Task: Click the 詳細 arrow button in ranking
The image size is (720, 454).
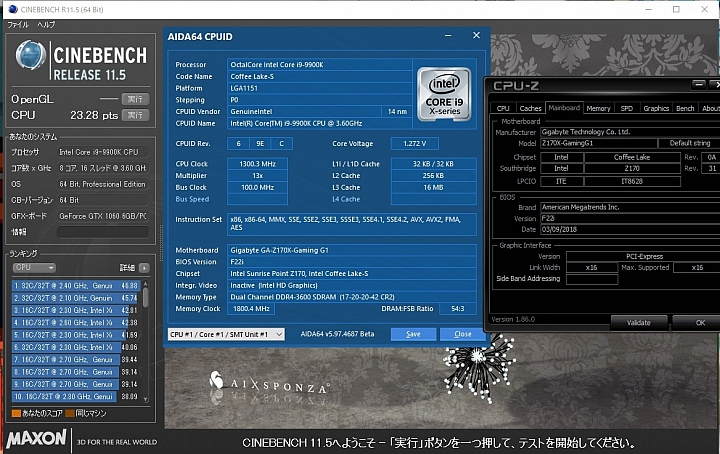Action: [x=144, y=268]
